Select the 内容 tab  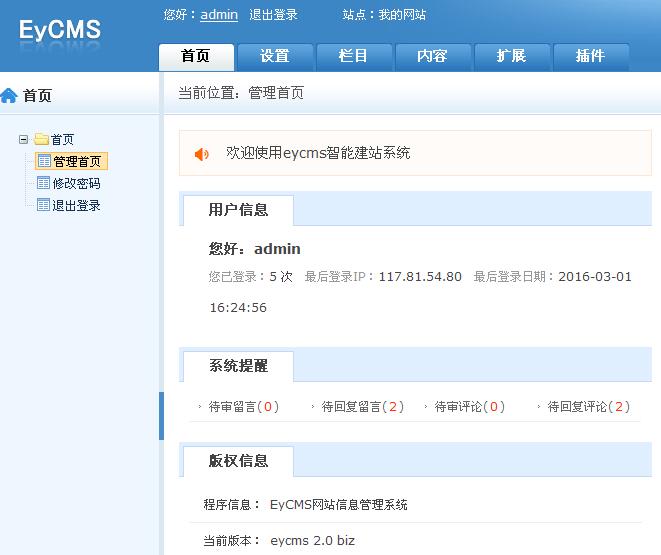tap(432, 56)
